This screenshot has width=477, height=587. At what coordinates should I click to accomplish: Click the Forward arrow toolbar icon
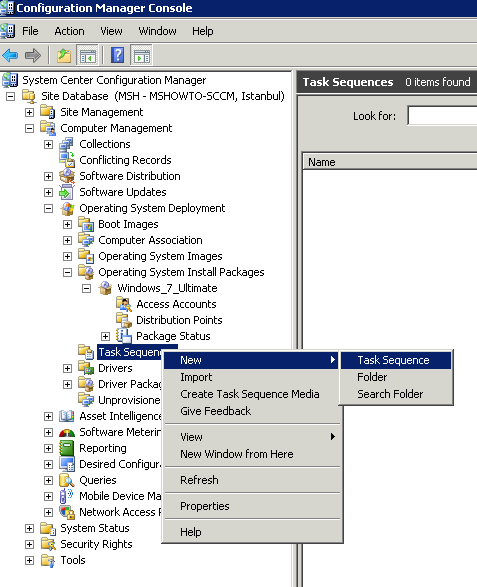[33, 55]
